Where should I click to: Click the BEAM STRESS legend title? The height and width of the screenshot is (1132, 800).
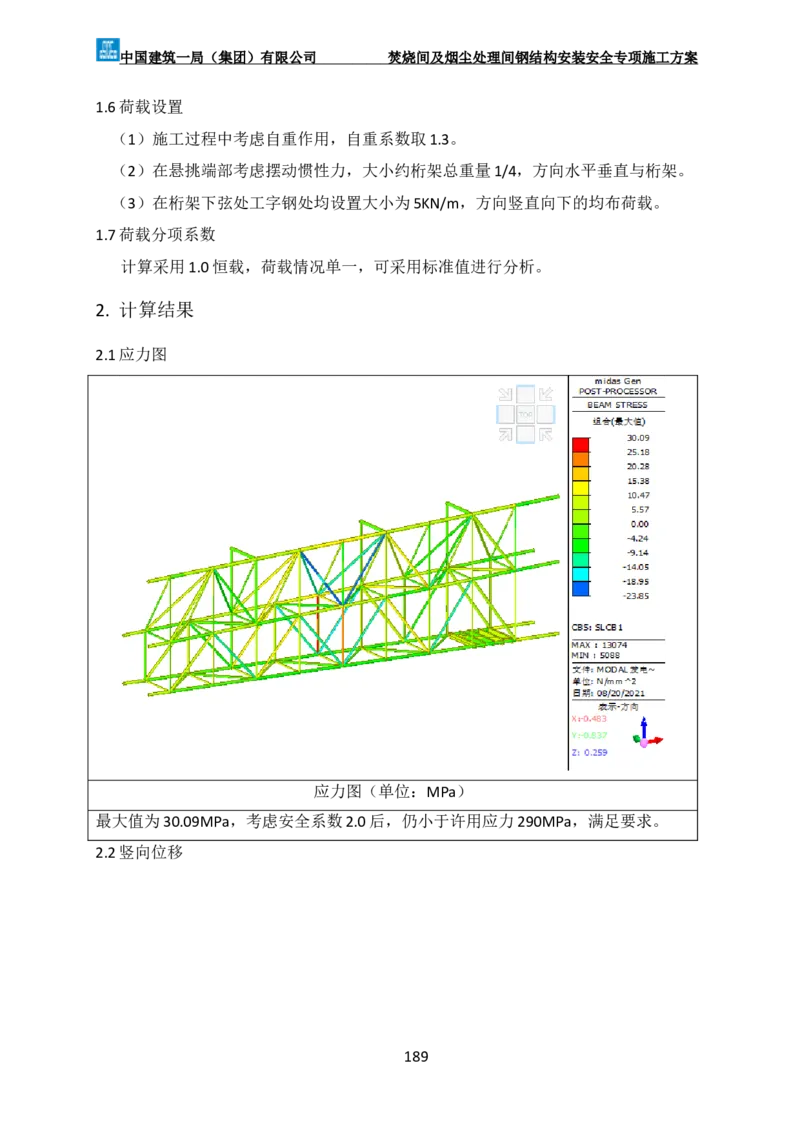pos(617,405)
